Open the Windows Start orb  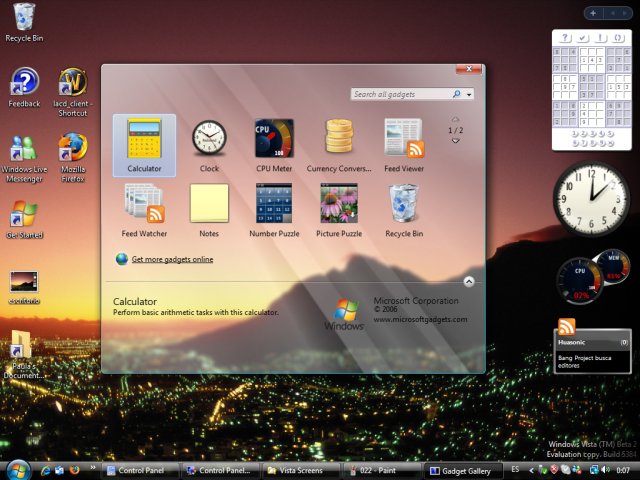point(18,469)
